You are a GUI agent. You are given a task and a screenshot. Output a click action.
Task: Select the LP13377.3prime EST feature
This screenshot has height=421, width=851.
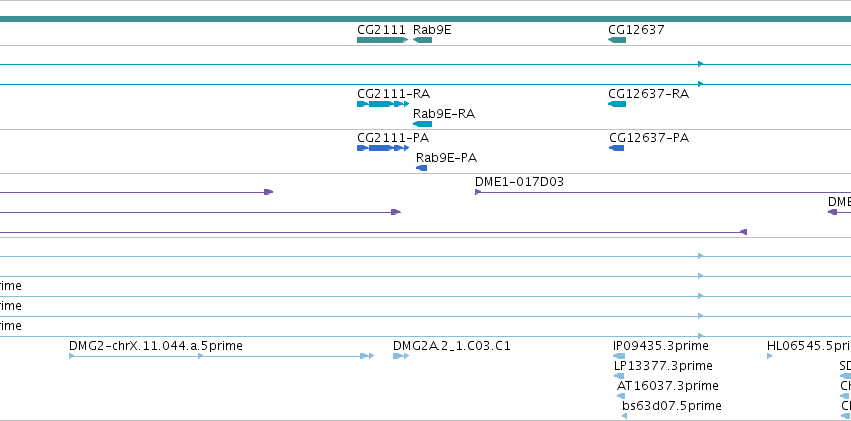point(619,376)
